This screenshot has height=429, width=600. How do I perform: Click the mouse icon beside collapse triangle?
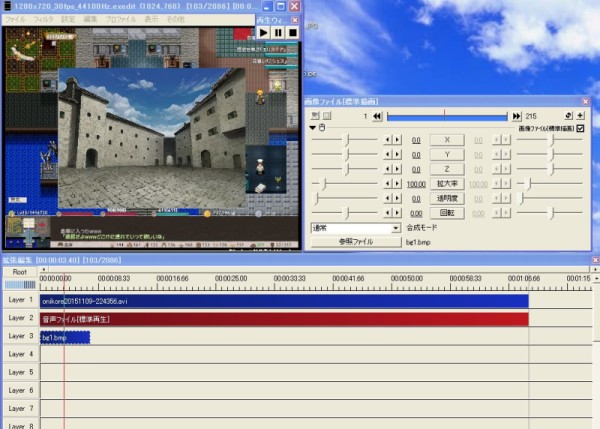[322, 127]
